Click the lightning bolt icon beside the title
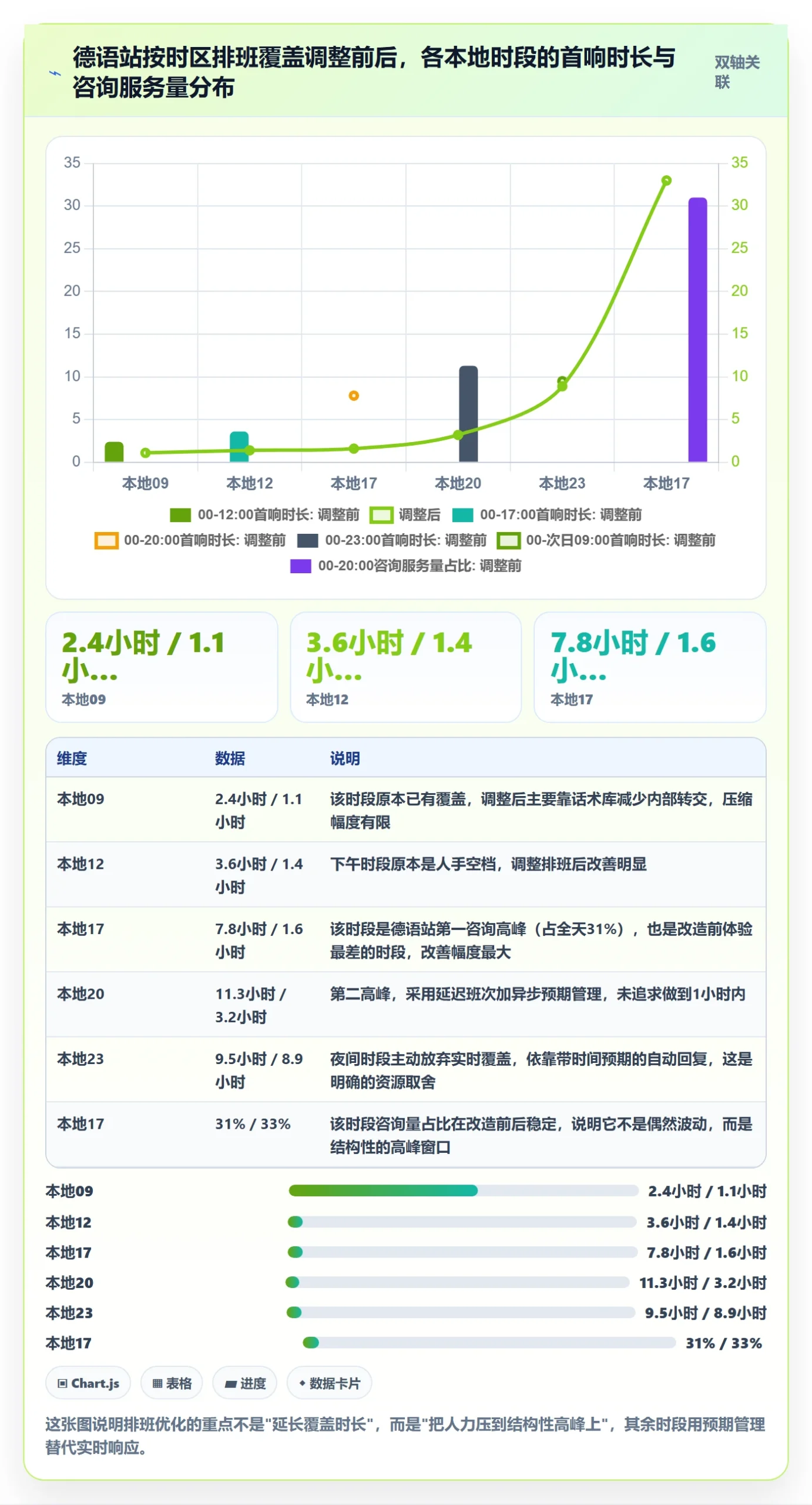The height and width of the screenshot is (1505, 812). [55, 73]
